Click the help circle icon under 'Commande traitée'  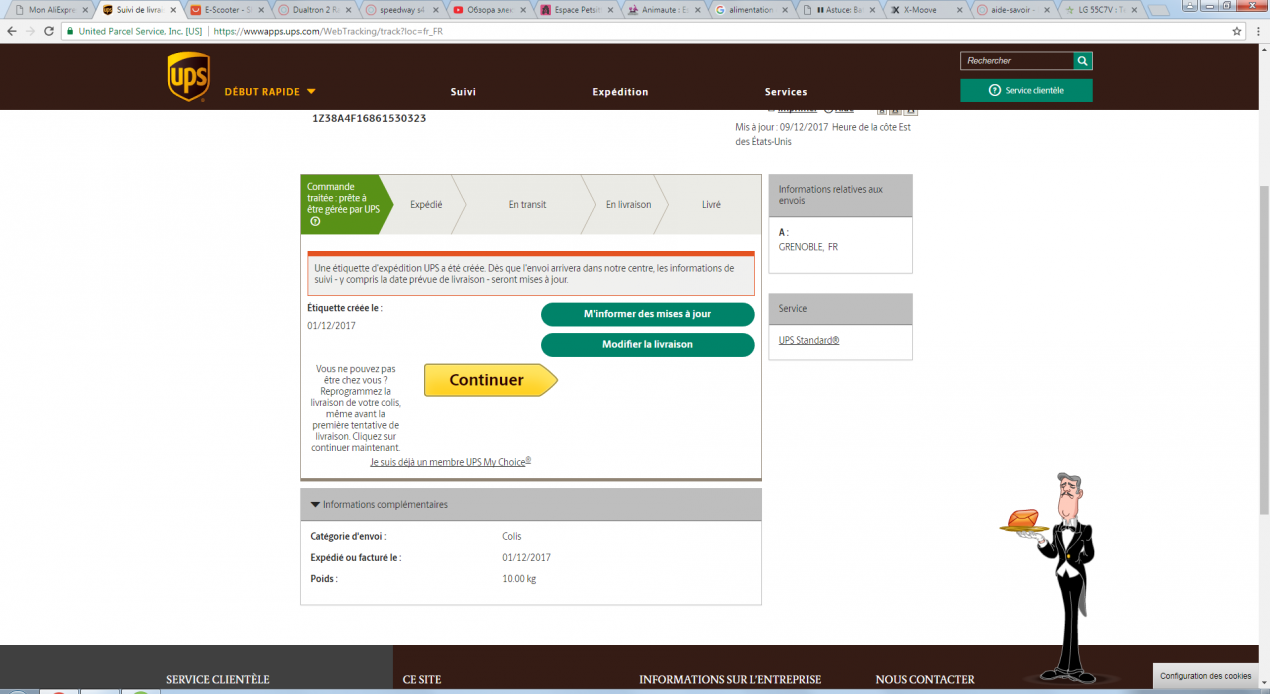tap(315, 221)
